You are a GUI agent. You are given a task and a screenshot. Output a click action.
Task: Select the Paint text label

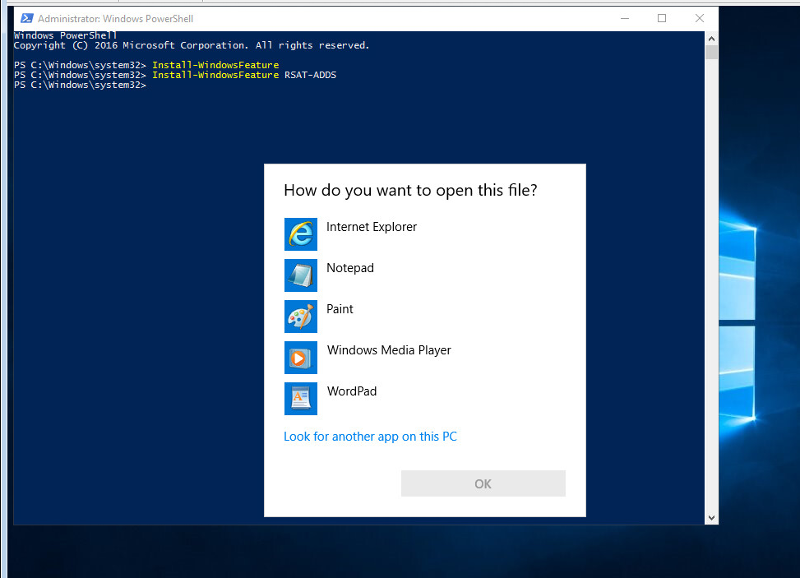click(x=340, y=309)
